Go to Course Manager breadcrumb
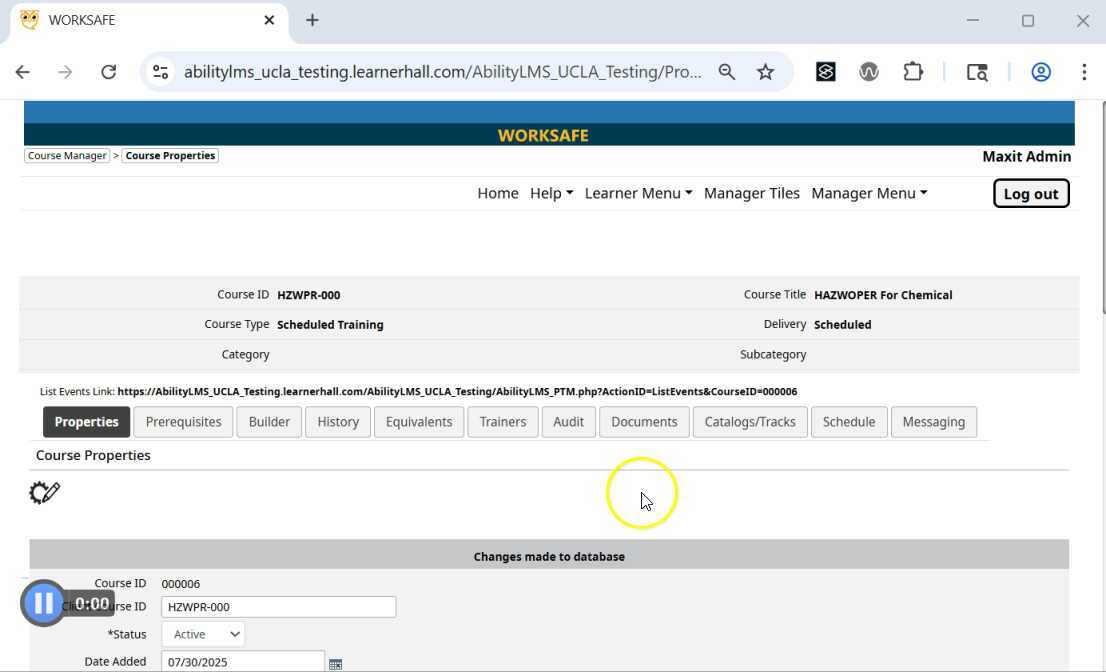The image size is (1106, 672). (67, 156)
